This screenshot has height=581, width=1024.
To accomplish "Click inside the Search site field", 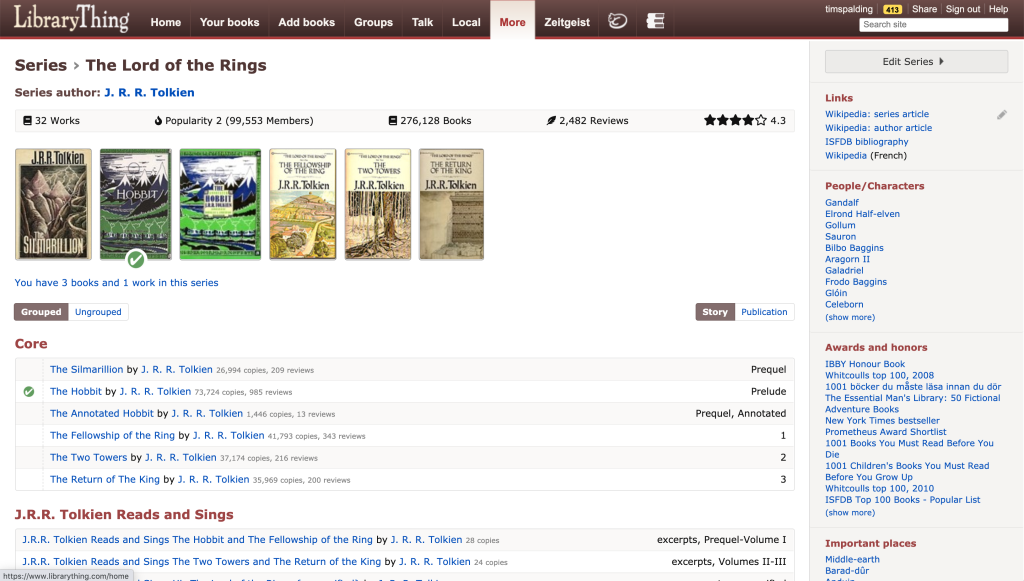I will point(933,25).
